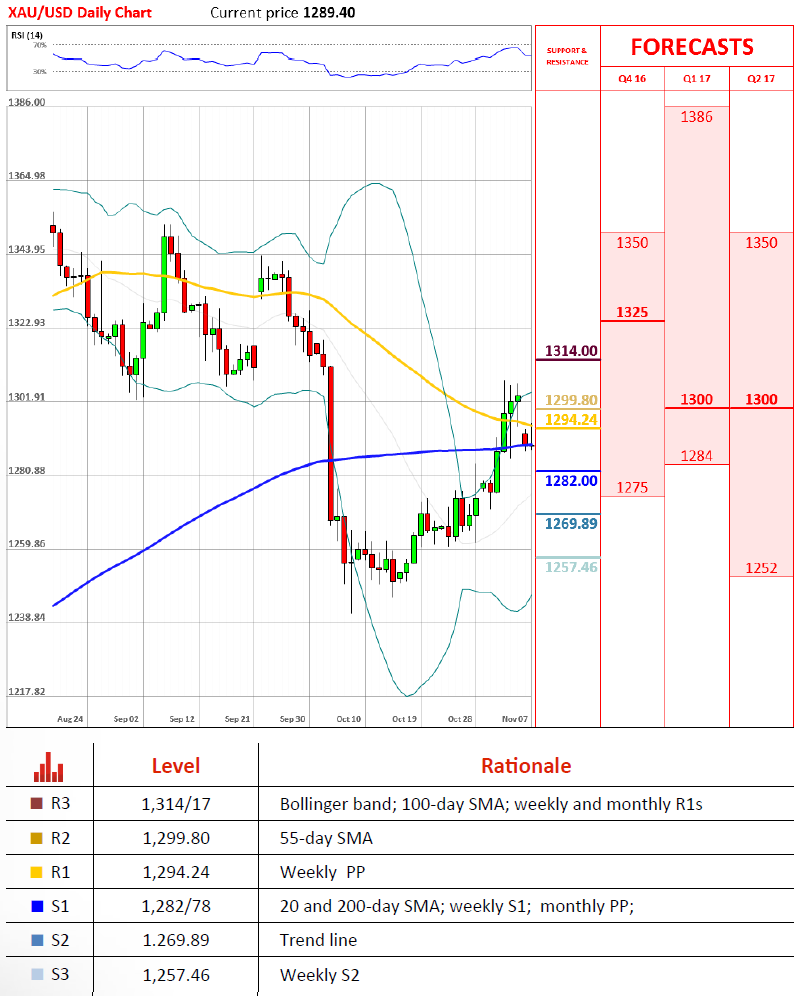Image resolution: width=802 pixels, height=996 pixels.
Task: Click the S1 row label
Action: [60, 906]
